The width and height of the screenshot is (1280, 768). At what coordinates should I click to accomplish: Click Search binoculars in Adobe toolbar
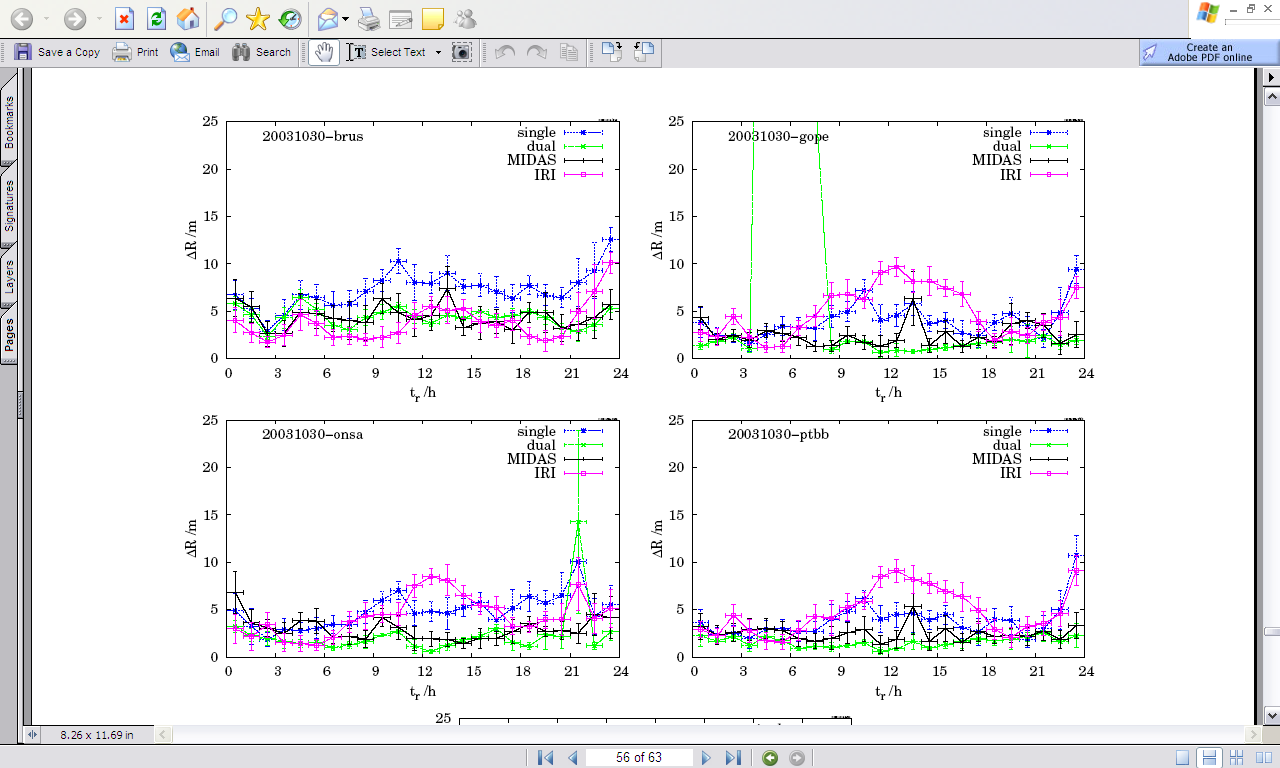[261, 52]
